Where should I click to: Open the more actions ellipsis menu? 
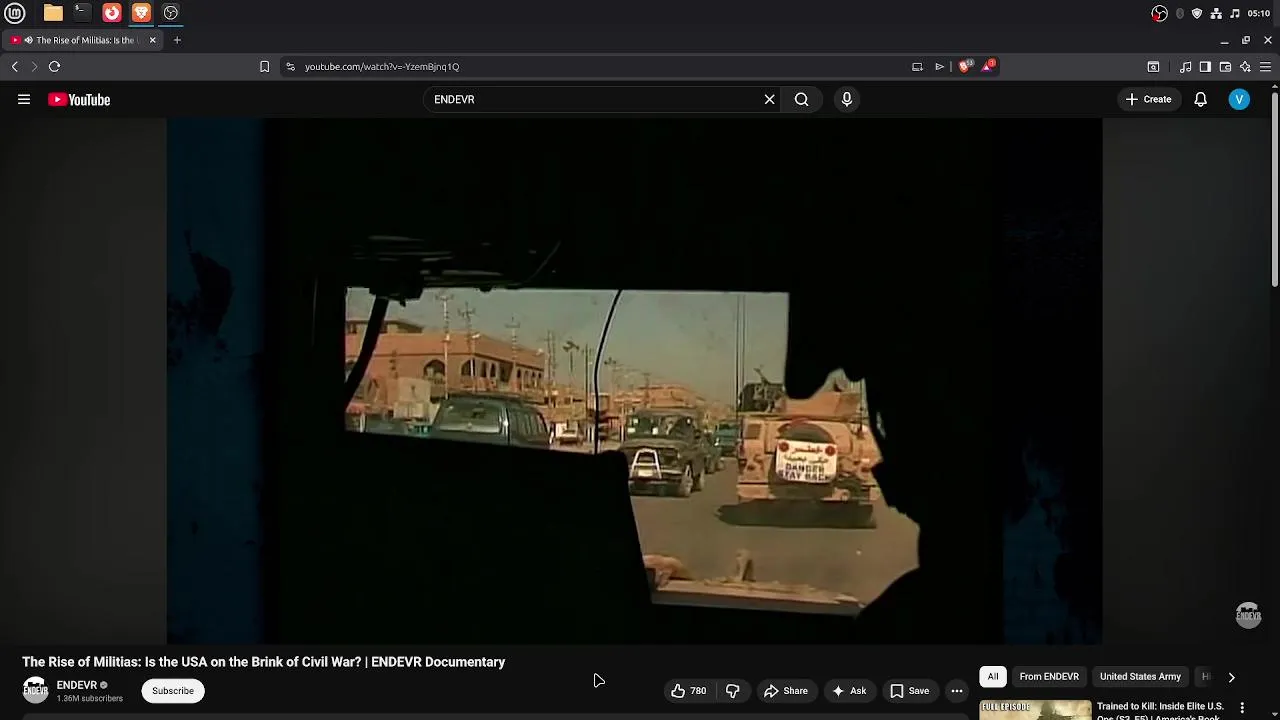pyautogui.click(x=957, y=691)
